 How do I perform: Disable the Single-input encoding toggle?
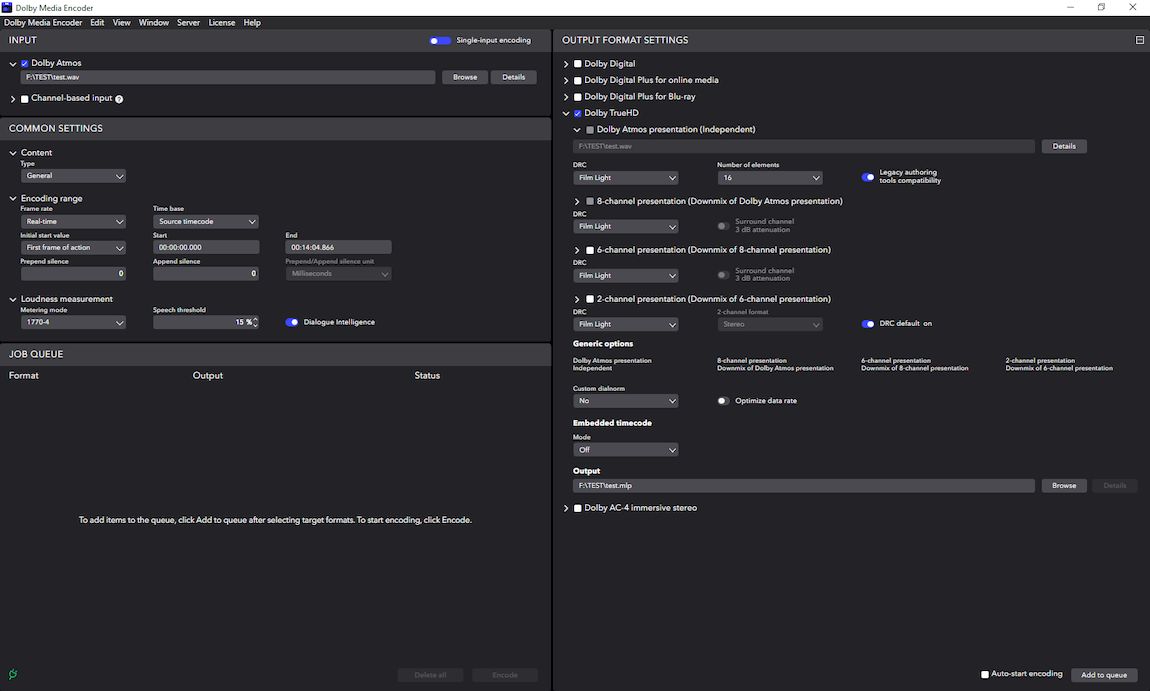438,40
